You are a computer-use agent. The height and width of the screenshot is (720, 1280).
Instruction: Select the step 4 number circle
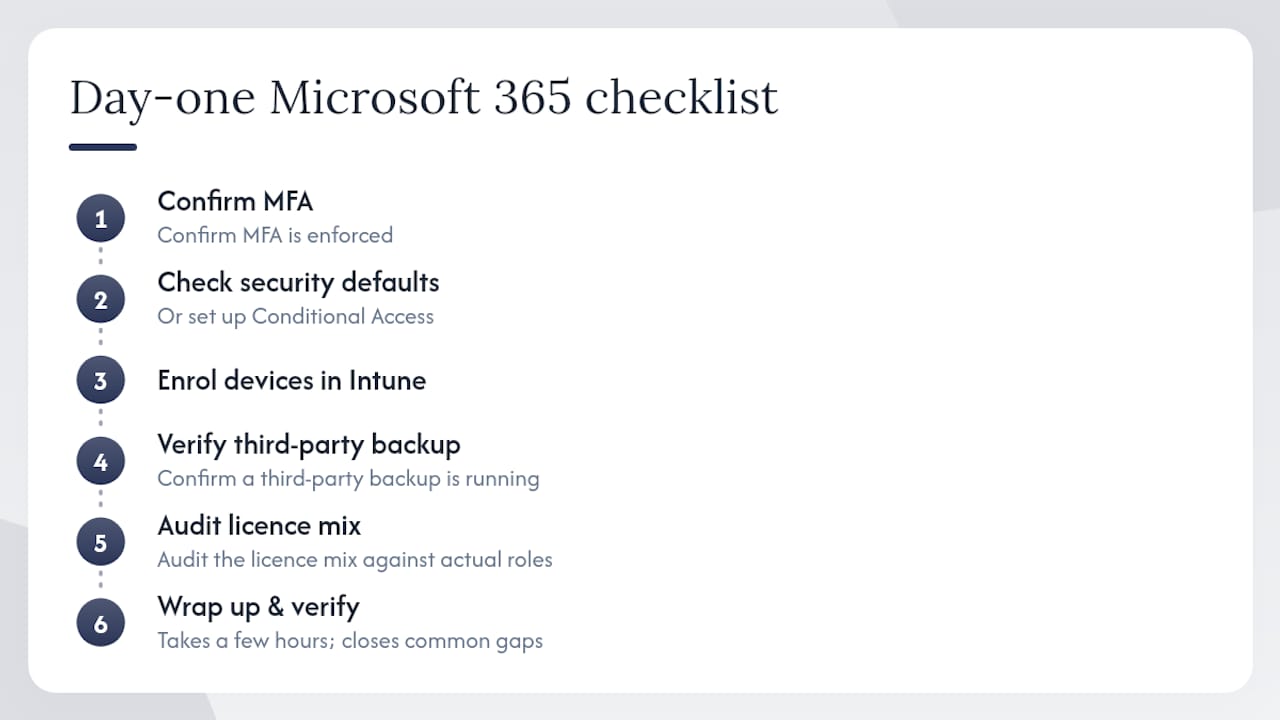[100, 461]
